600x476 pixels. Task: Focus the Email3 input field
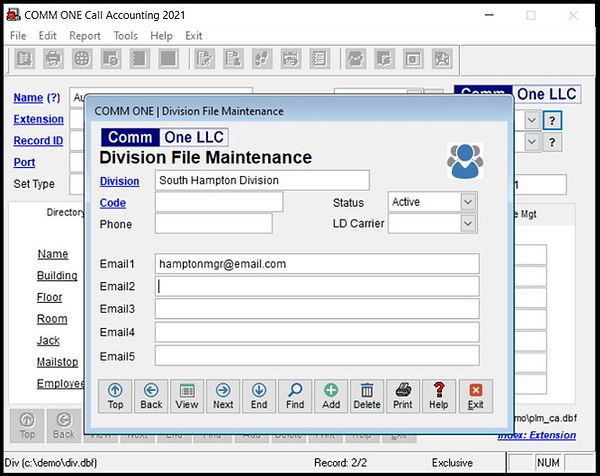point(317,309)
